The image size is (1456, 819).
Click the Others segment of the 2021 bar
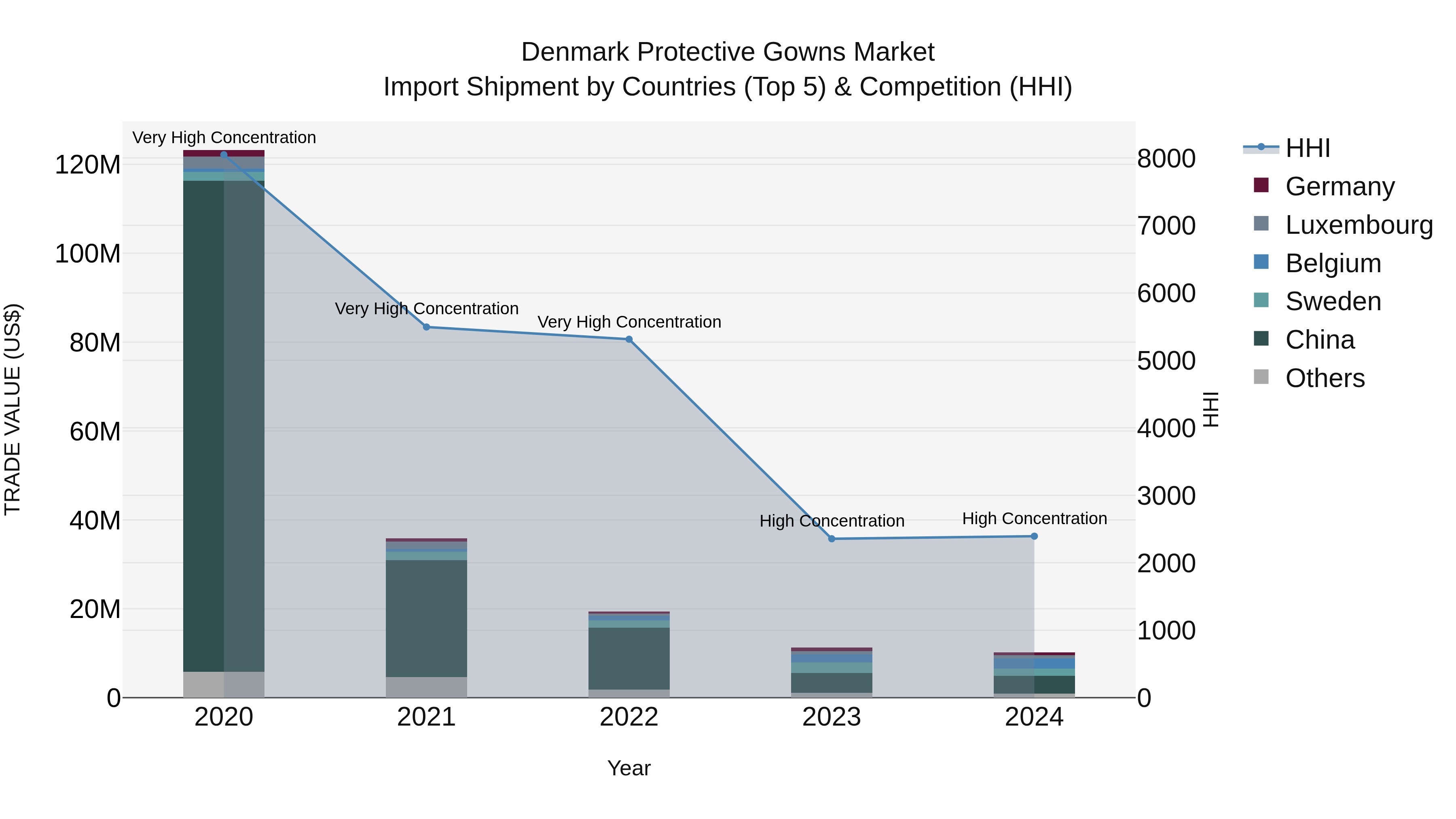click(427, 687)
